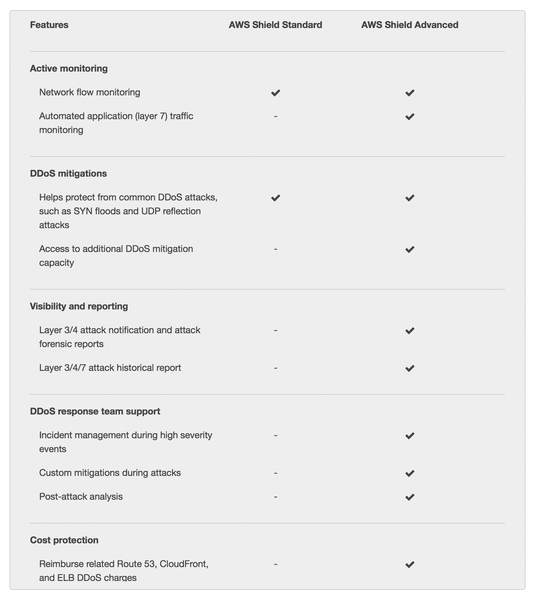
Task: Click the Advanced checkmark for Layer 3/4/7 historical report
Action: 410,368
